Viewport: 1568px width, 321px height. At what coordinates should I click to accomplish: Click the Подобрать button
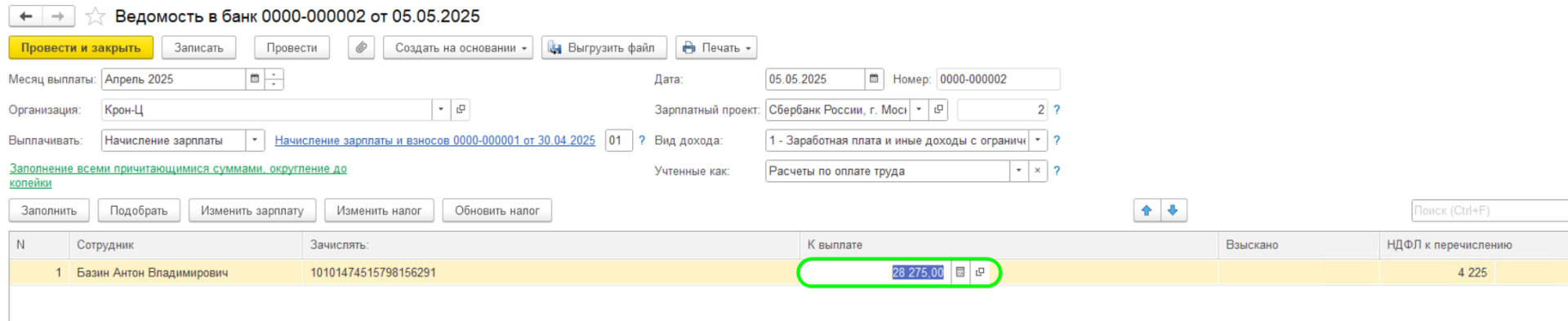point(139,211)
